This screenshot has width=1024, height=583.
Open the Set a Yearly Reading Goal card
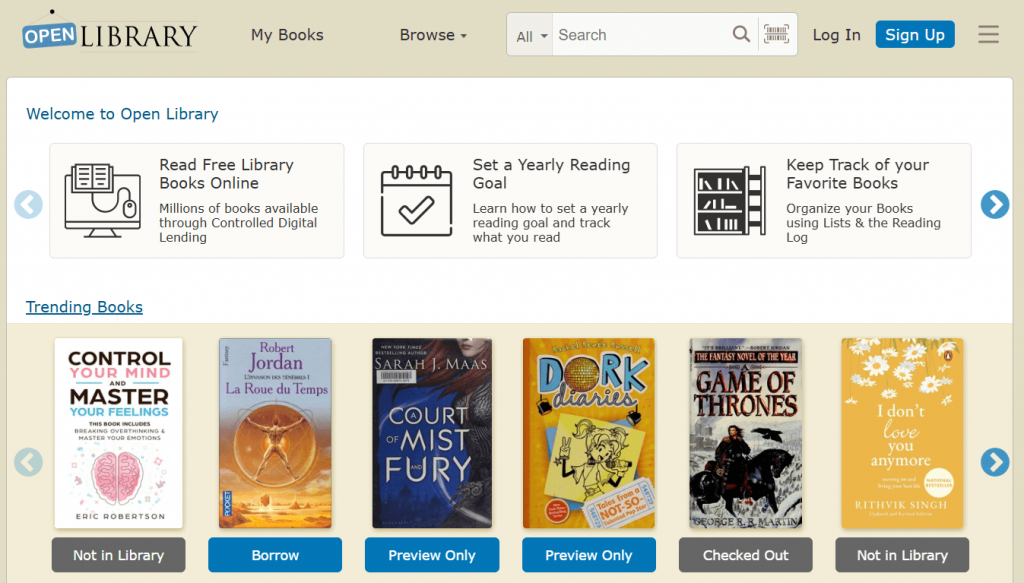(510, 200)
